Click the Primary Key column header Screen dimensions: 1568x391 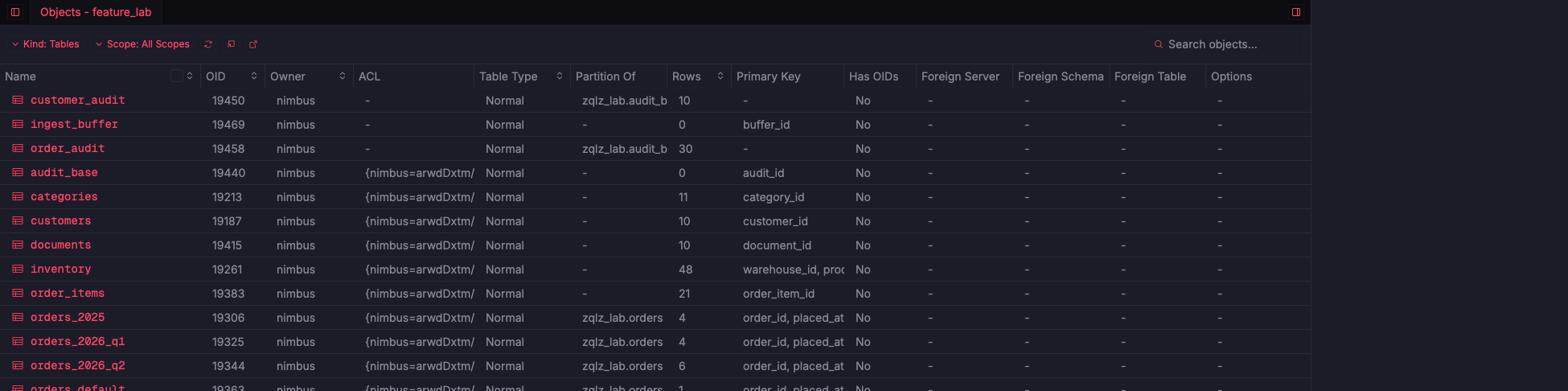(788, 76)
